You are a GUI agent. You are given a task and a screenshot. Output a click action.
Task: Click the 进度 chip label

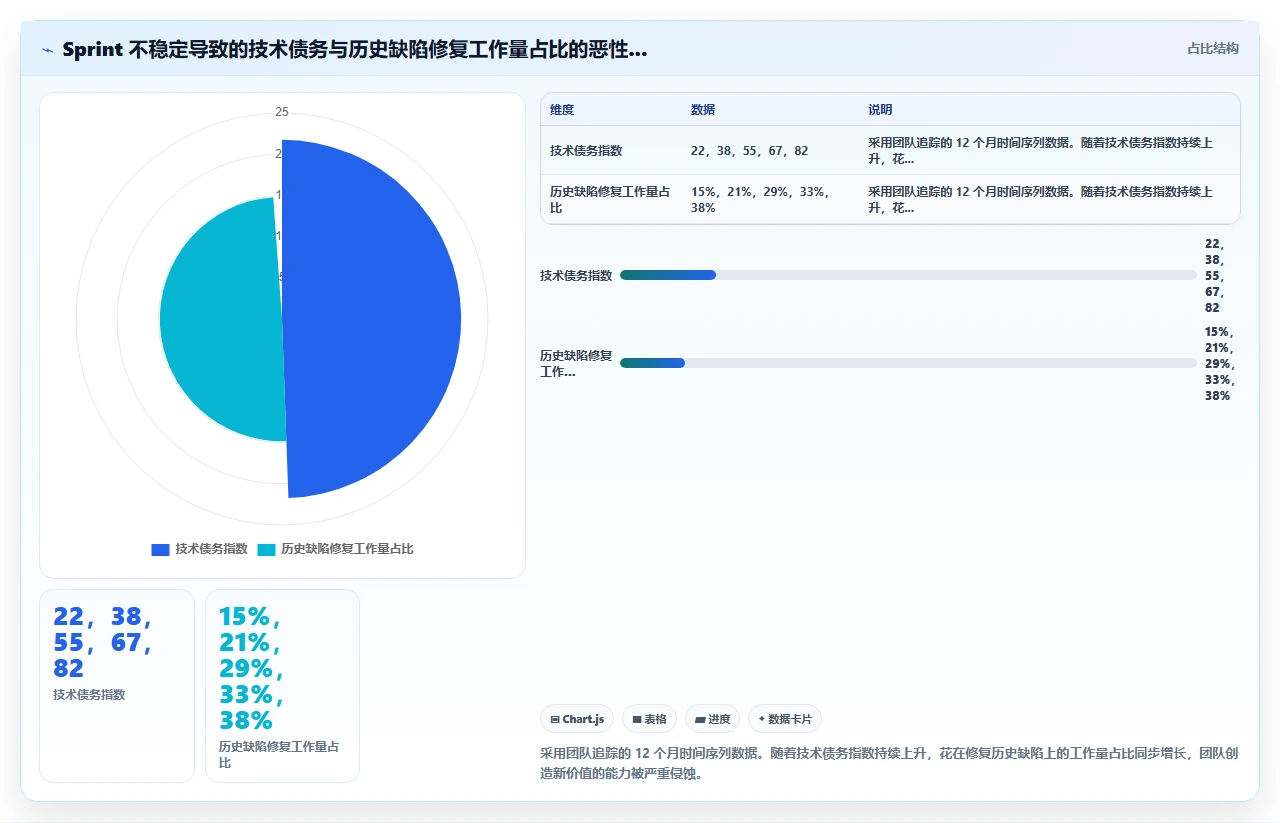tap(719, 719)
